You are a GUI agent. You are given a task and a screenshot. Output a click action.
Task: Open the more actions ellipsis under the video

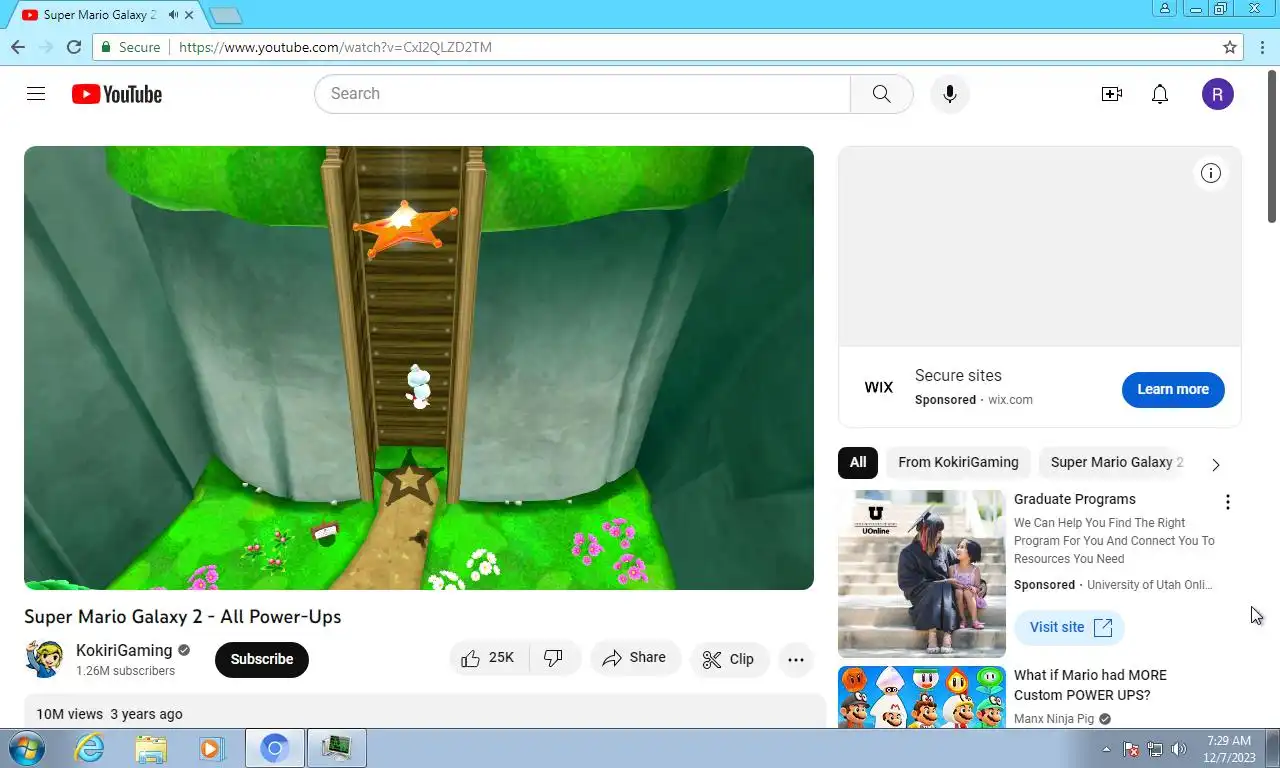tap(796, 659)
